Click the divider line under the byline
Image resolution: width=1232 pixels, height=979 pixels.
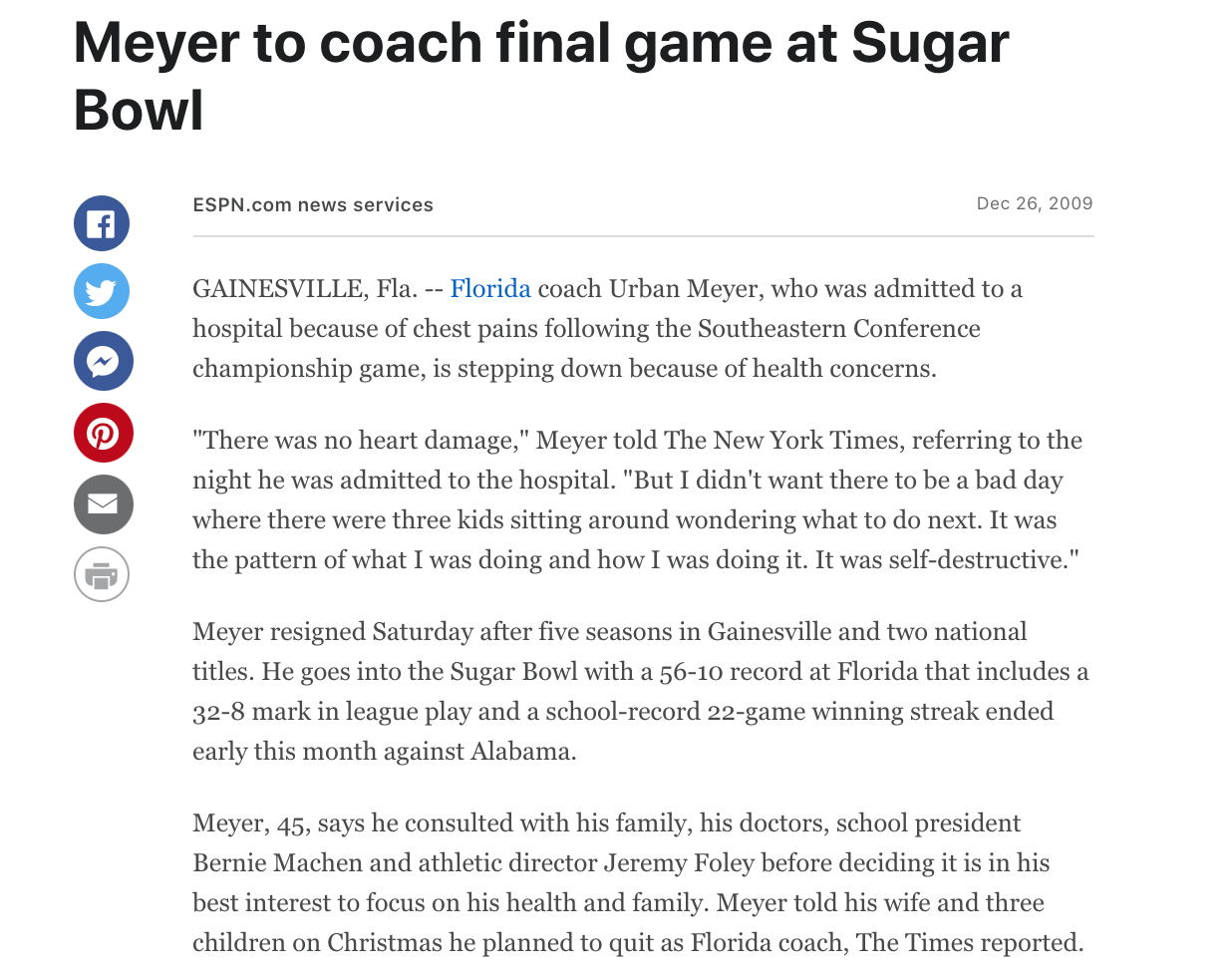(643, 236)
